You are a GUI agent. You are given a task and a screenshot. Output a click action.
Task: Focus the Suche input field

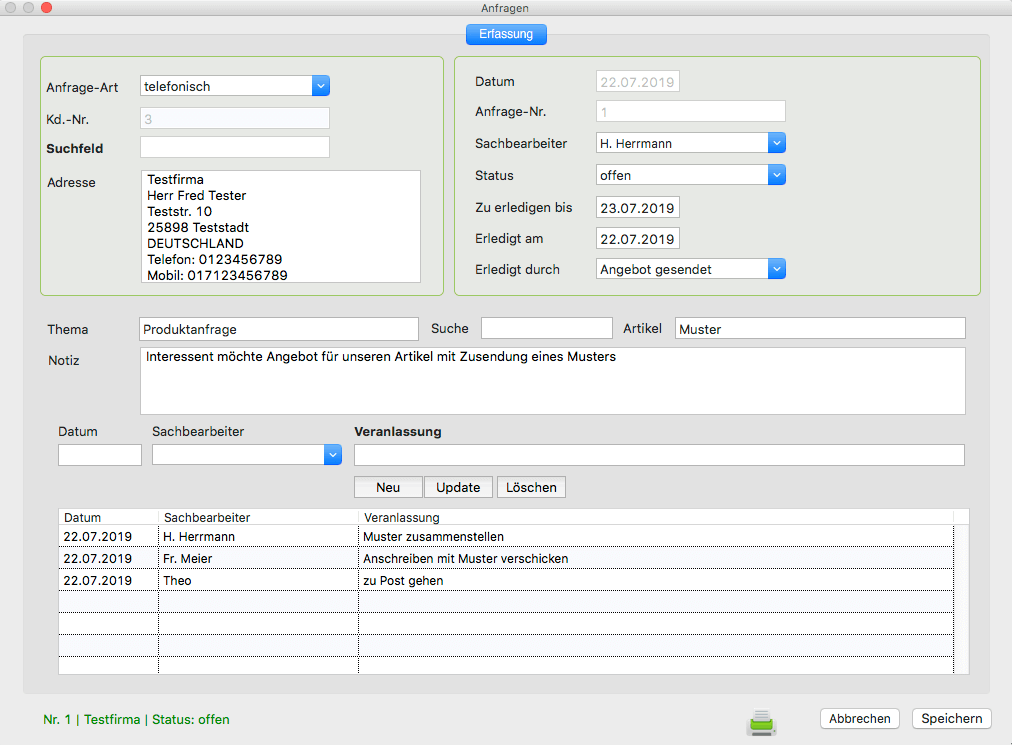click(547, 328)
